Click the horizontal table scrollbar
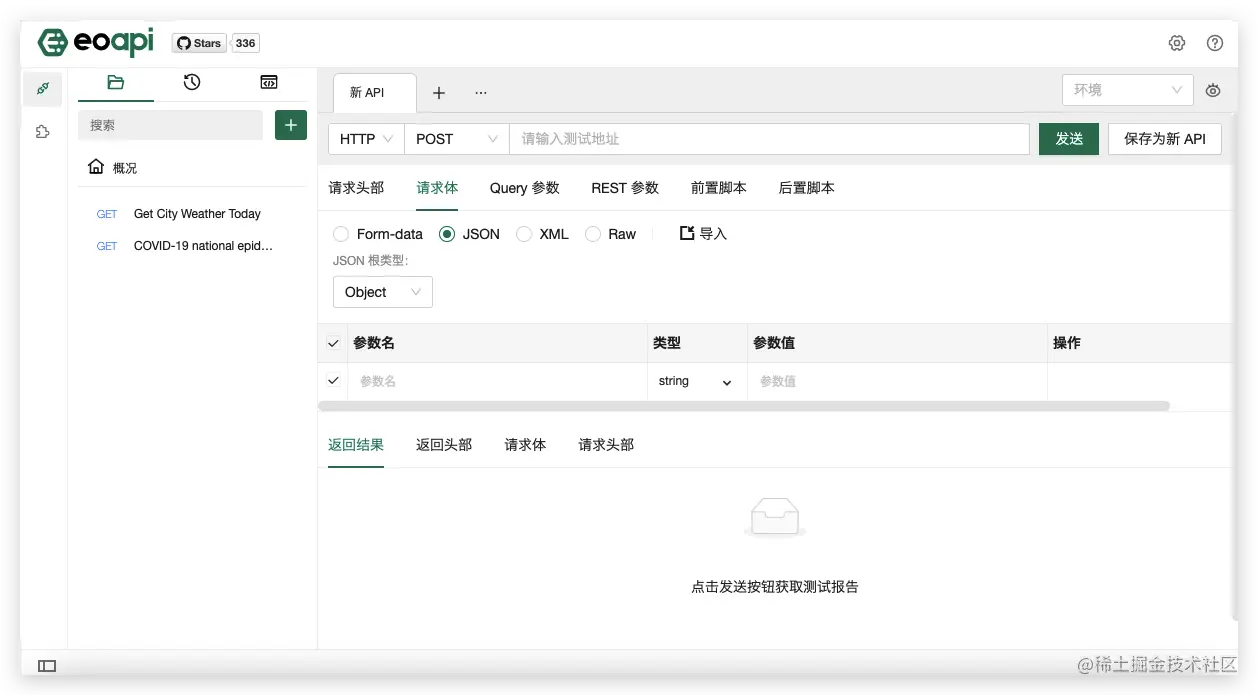 click(x=744, y=406)
